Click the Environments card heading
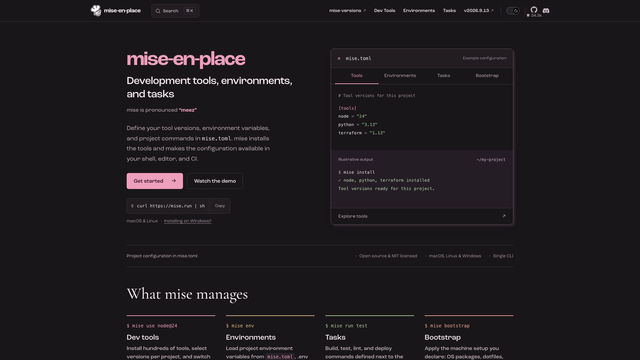This screenshot has width=640, height=360. tap(251, 337)
